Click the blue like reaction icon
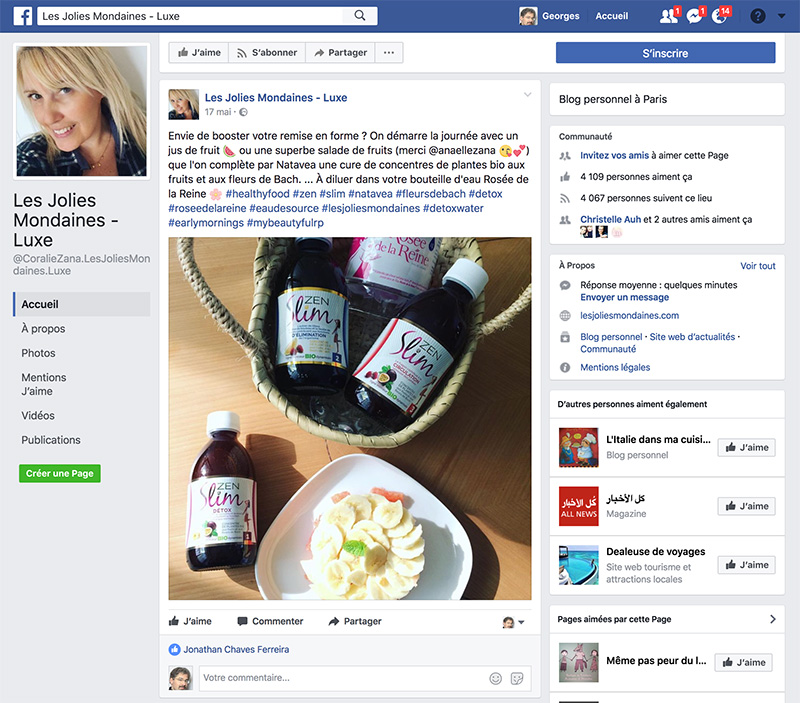The height and width of the screenshot is (703, 800). 174,649
